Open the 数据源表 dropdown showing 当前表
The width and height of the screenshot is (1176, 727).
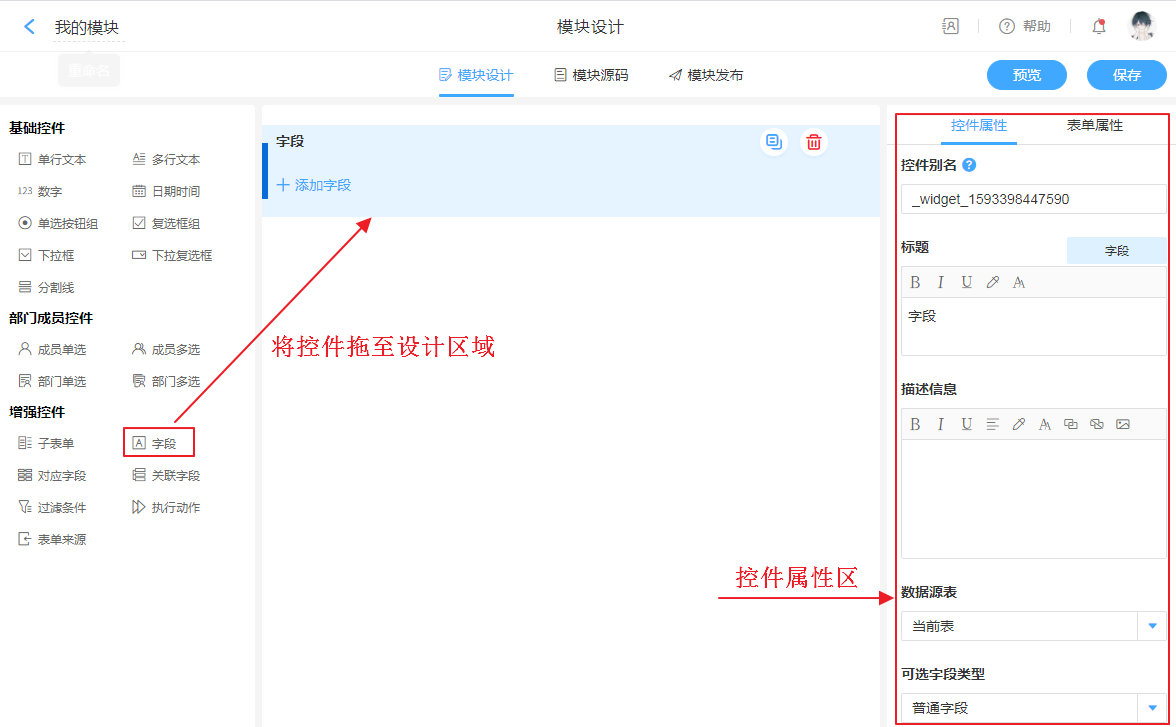pos(1033,626)
